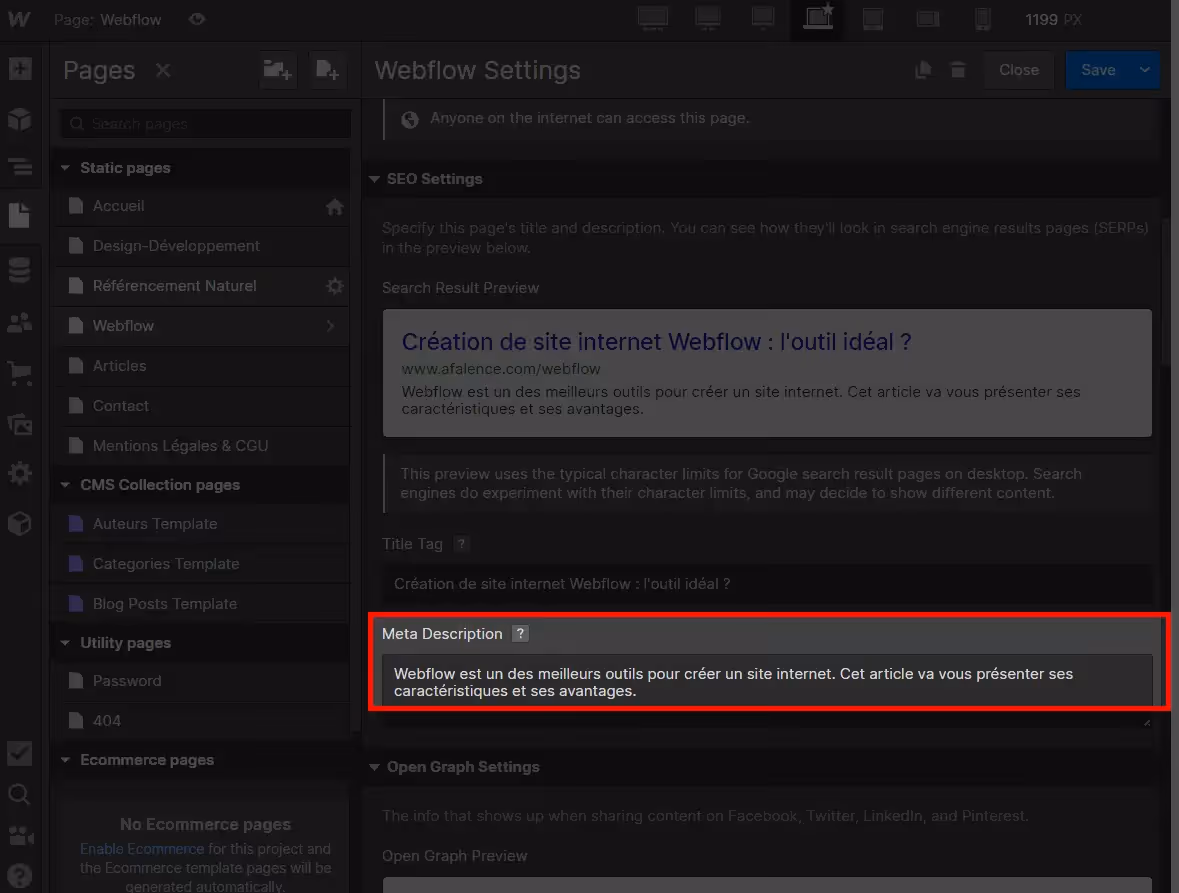Open the CMS Collections database icon

pos(20,271)
